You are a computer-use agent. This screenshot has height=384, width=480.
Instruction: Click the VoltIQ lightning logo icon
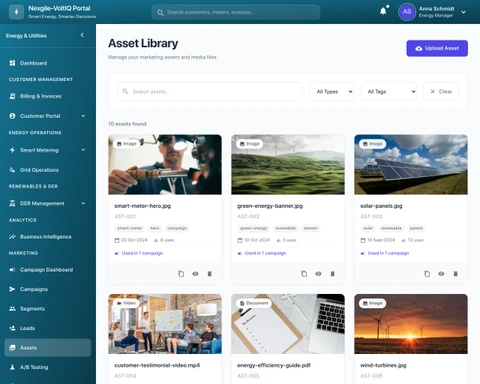click(16, 12)
